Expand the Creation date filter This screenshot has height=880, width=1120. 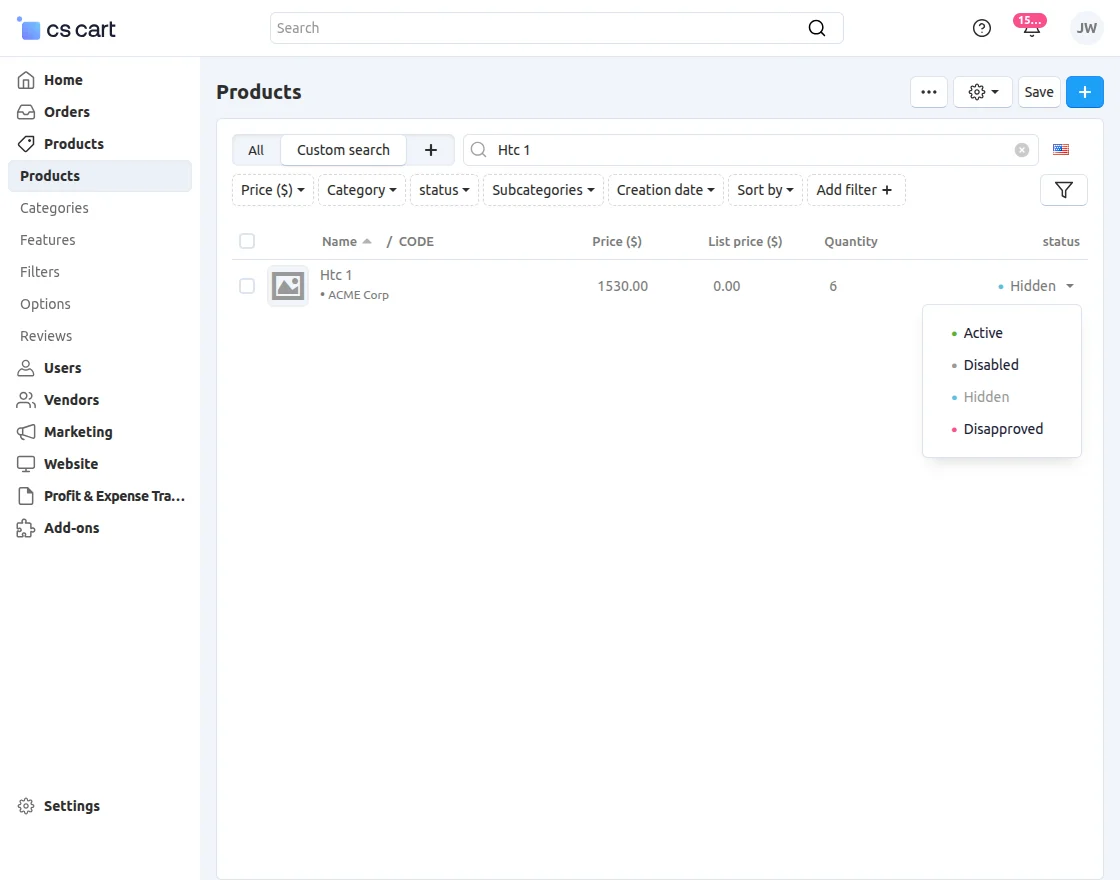[665, 189]
